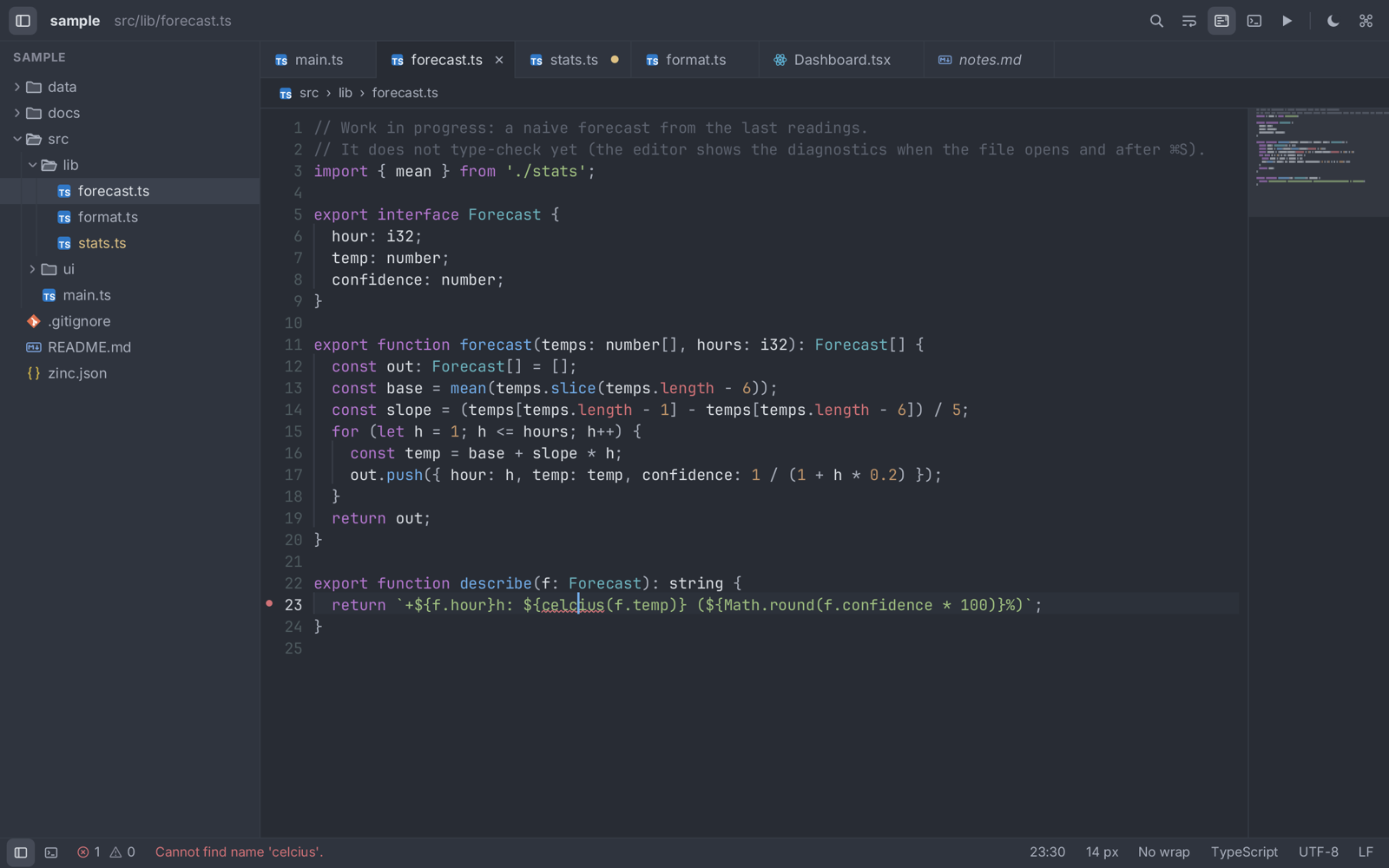Switch to the format.ts tab
This screenshot has height=868, width=1389.
(695, 60)
